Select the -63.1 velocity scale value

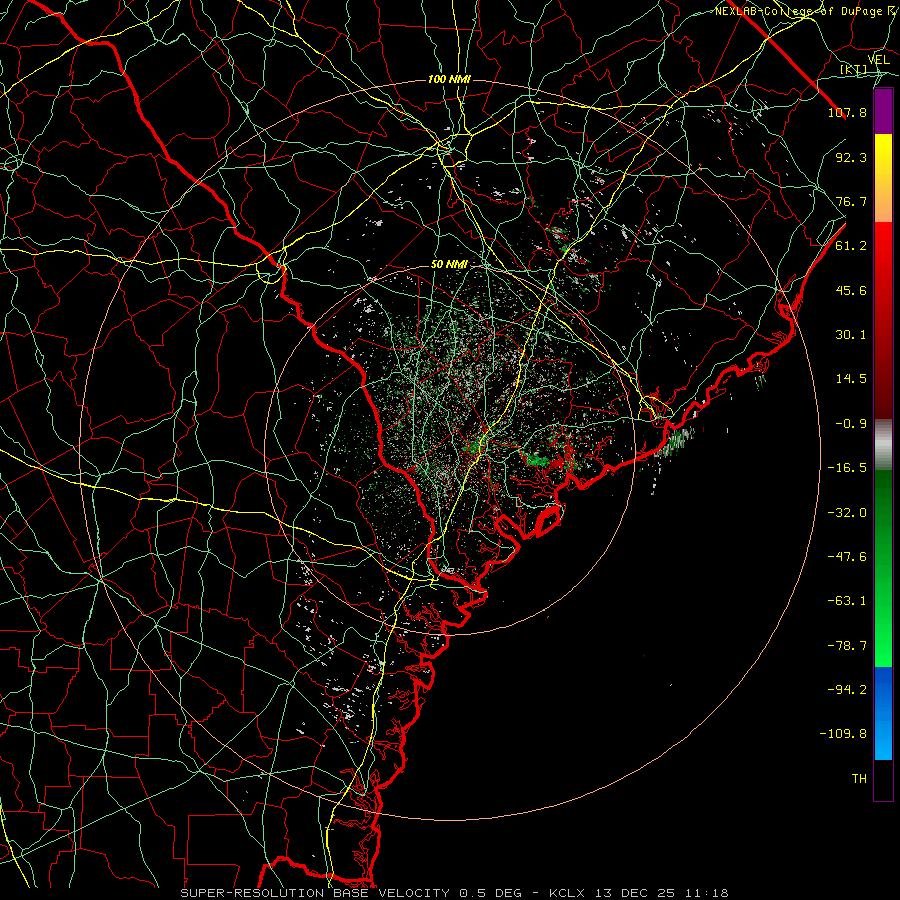pos(847,601)
